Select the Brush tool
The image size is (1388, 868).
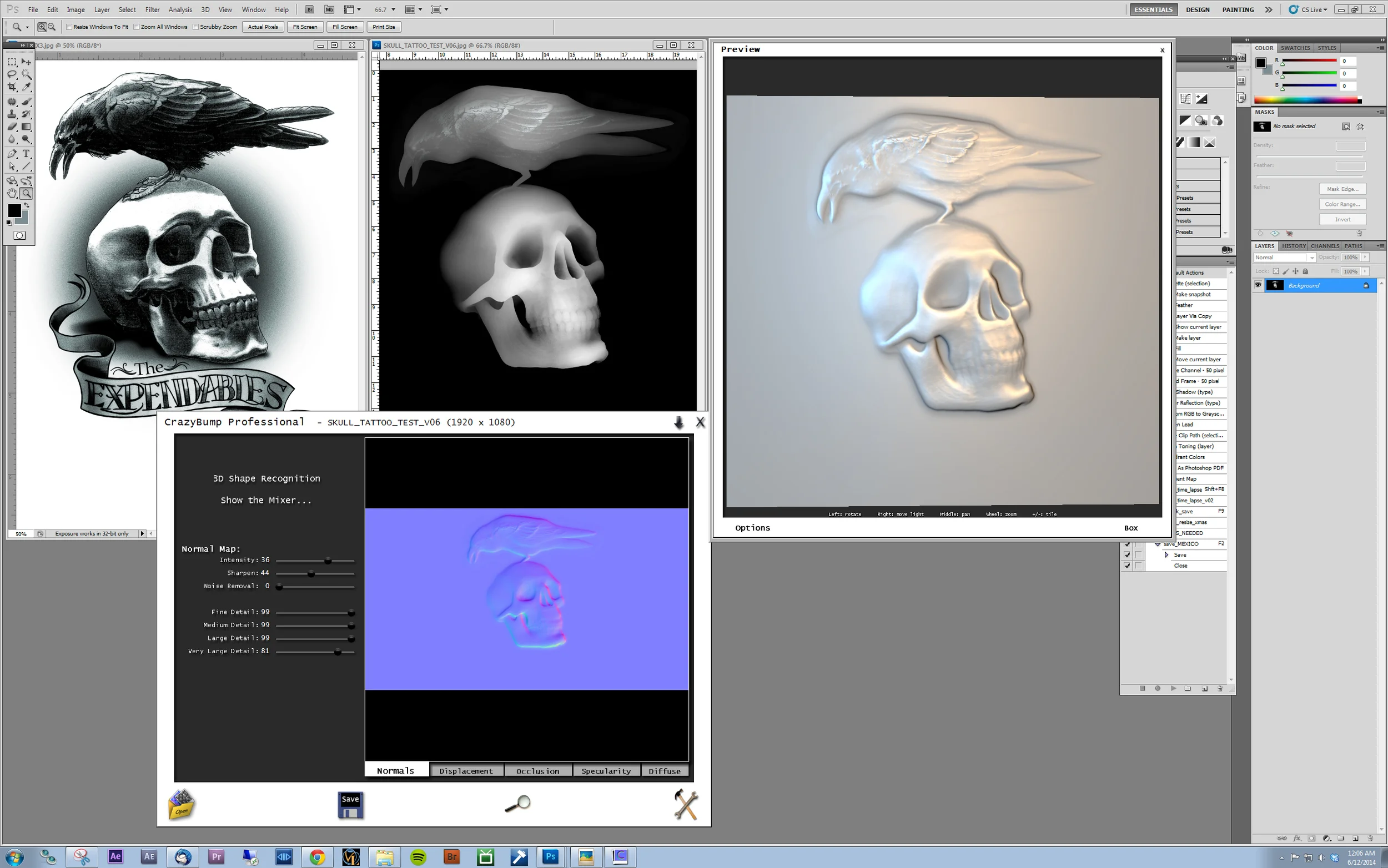(27, 102)
